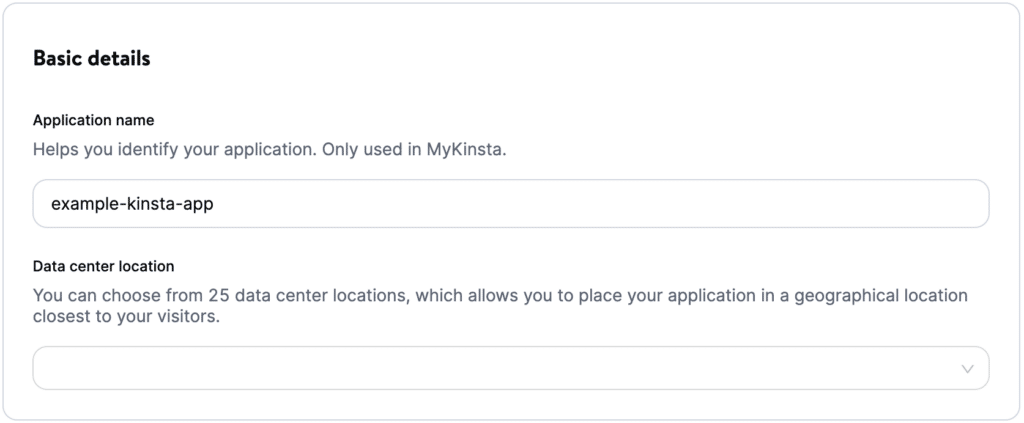Select the "Basic details" heading

[91, 59]
